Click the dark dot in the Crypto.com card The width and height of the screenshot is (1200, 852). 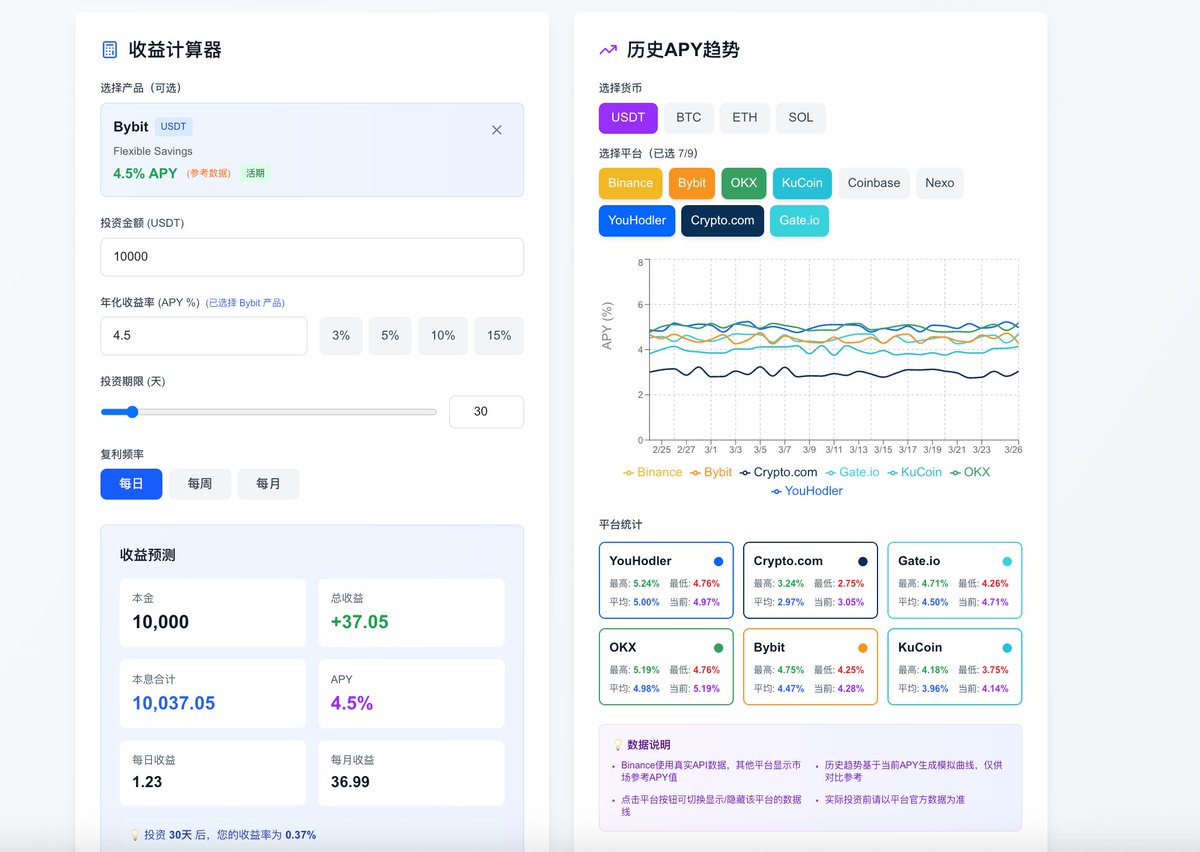tap(863, 562)
